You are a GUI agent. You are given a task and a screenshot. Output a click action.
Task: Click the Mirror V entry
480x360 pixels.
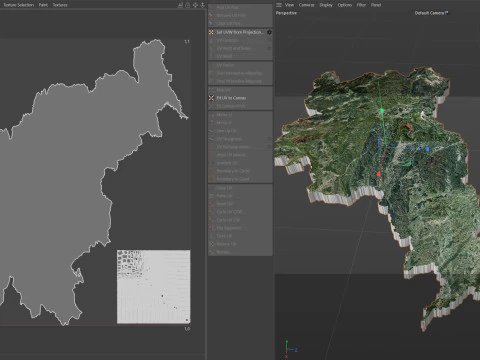(x=240, y=123)
